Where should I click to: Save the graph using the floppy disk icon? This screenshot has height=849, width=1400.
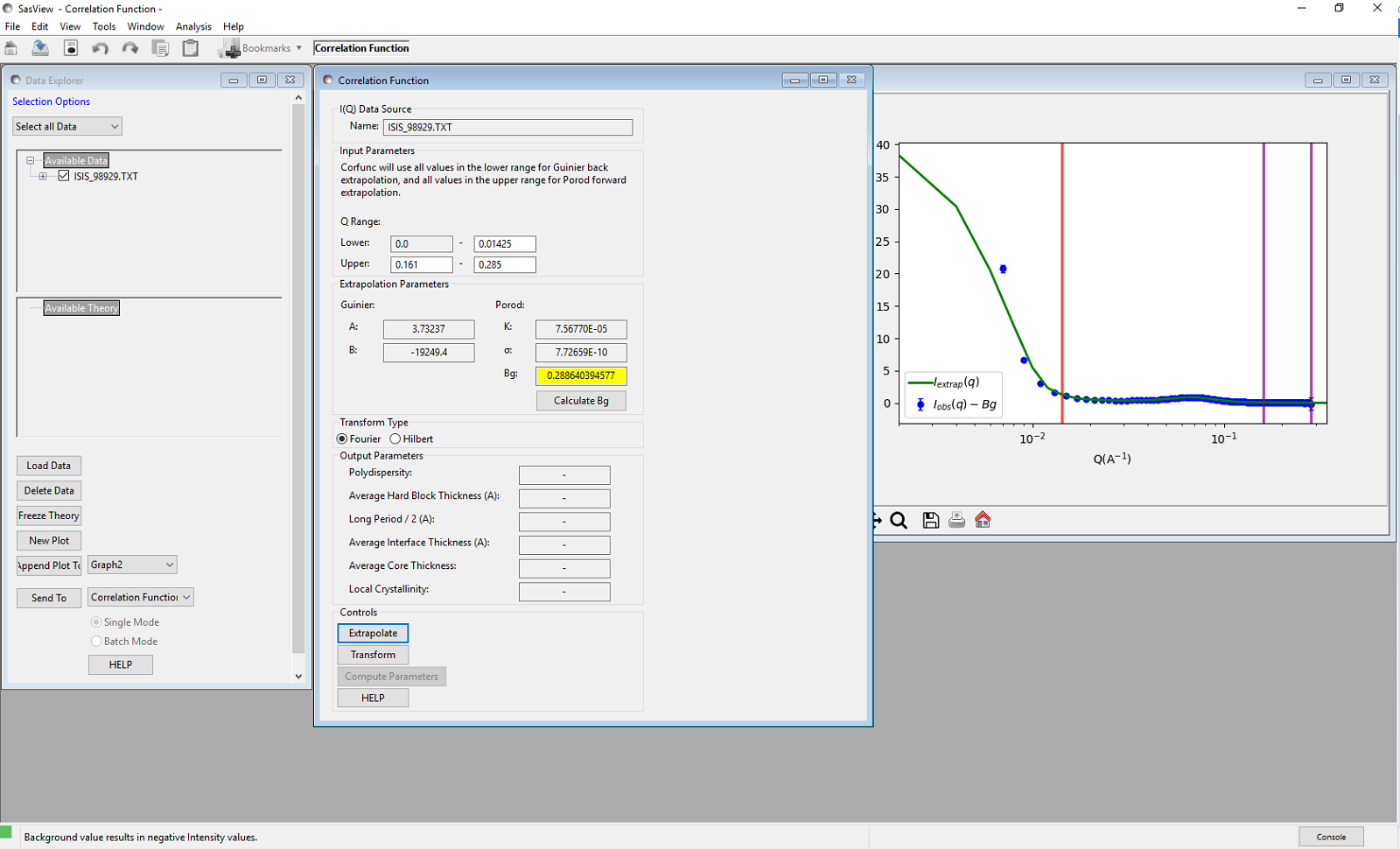click(x=930, y=520)
